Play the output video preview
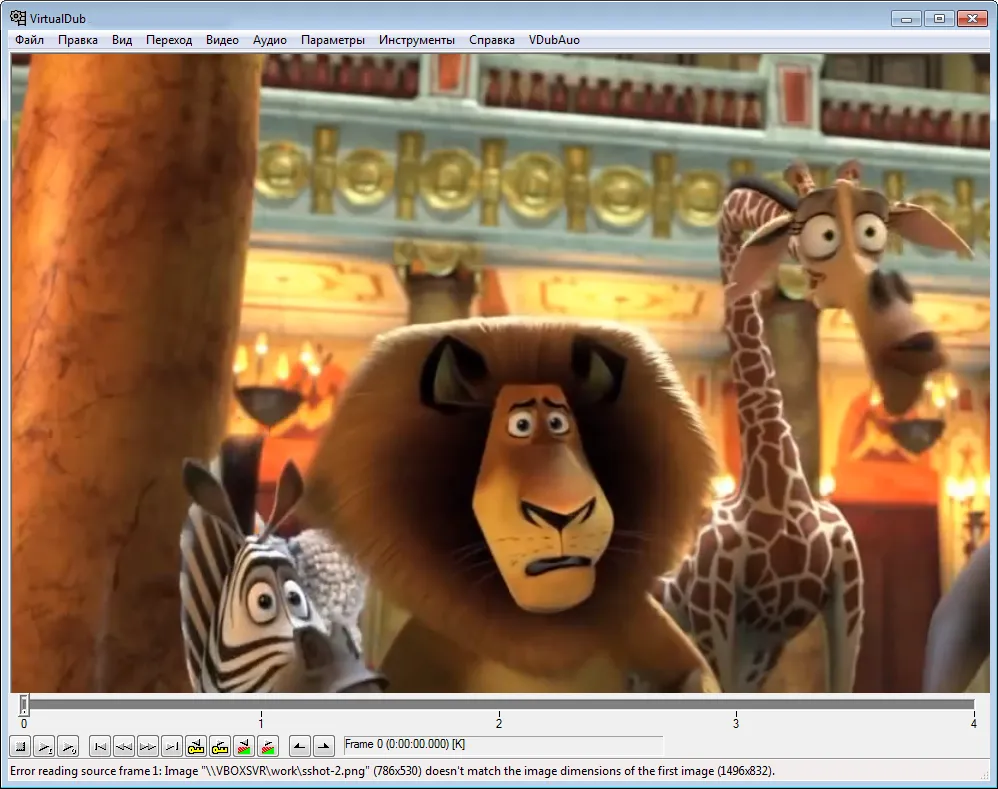 [x=69, y=746]
